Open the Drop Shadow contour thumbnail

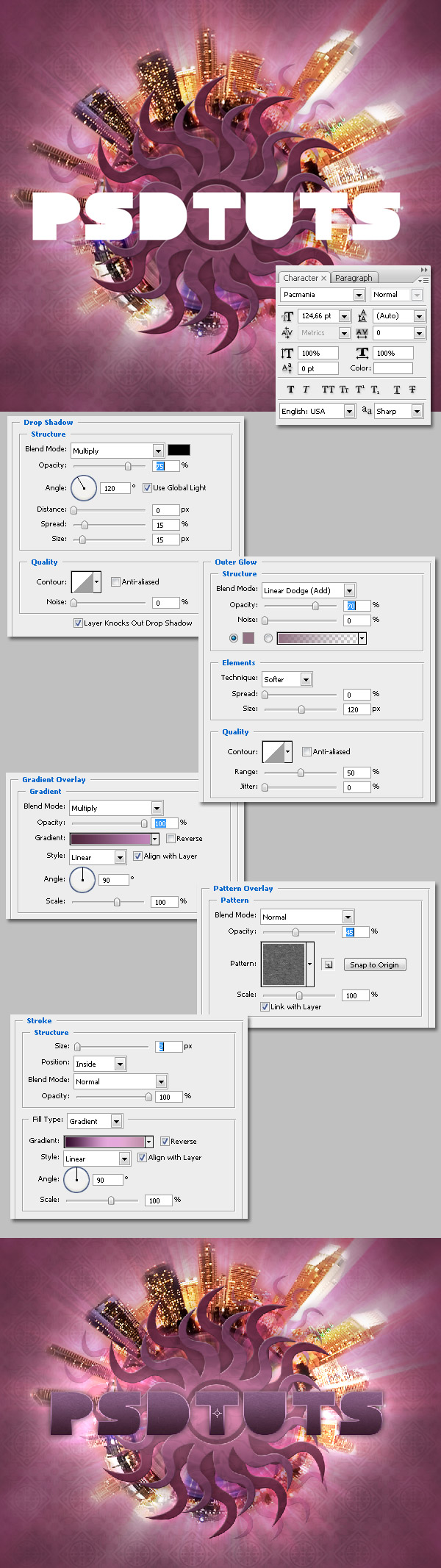[x=82, y=582]
